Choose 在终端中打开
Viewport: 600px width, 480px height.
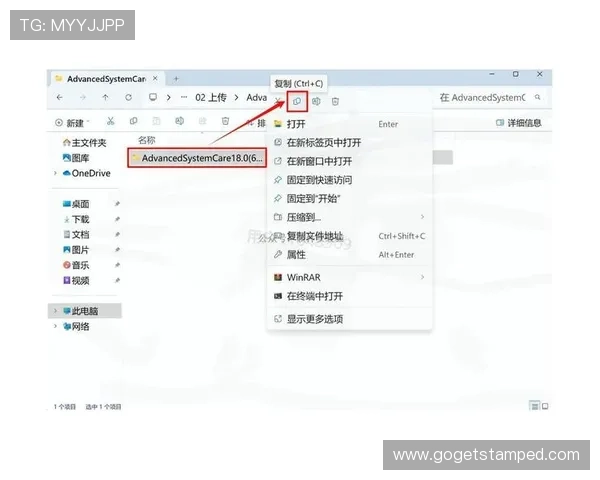[350, 296]
